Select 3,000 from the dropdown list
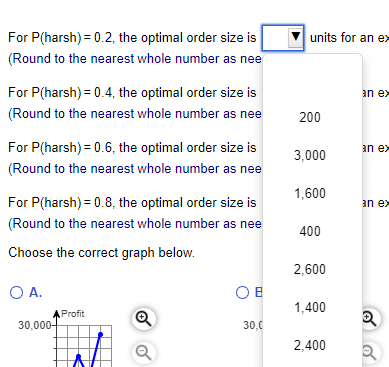This screenshot has height=367, width=389. pyautogui.click(x=310, y=155)
